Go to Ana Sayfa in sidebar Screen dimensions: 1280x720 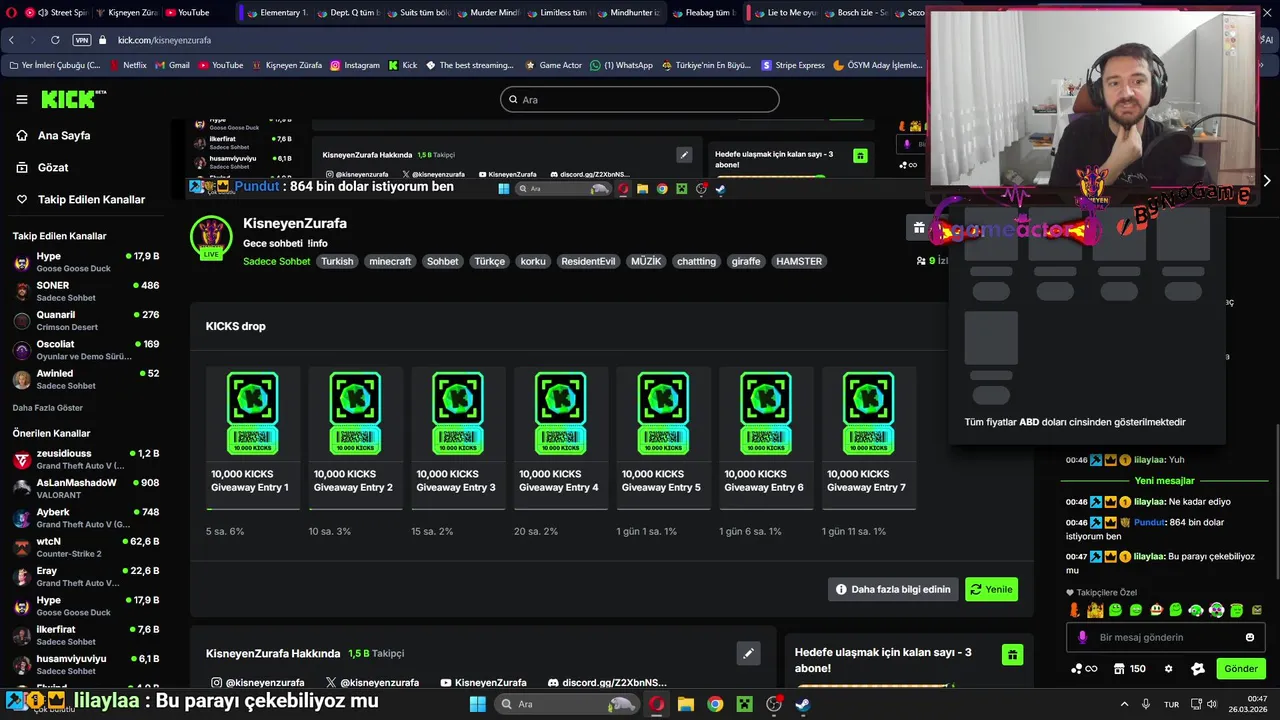[x=64, y=135]
